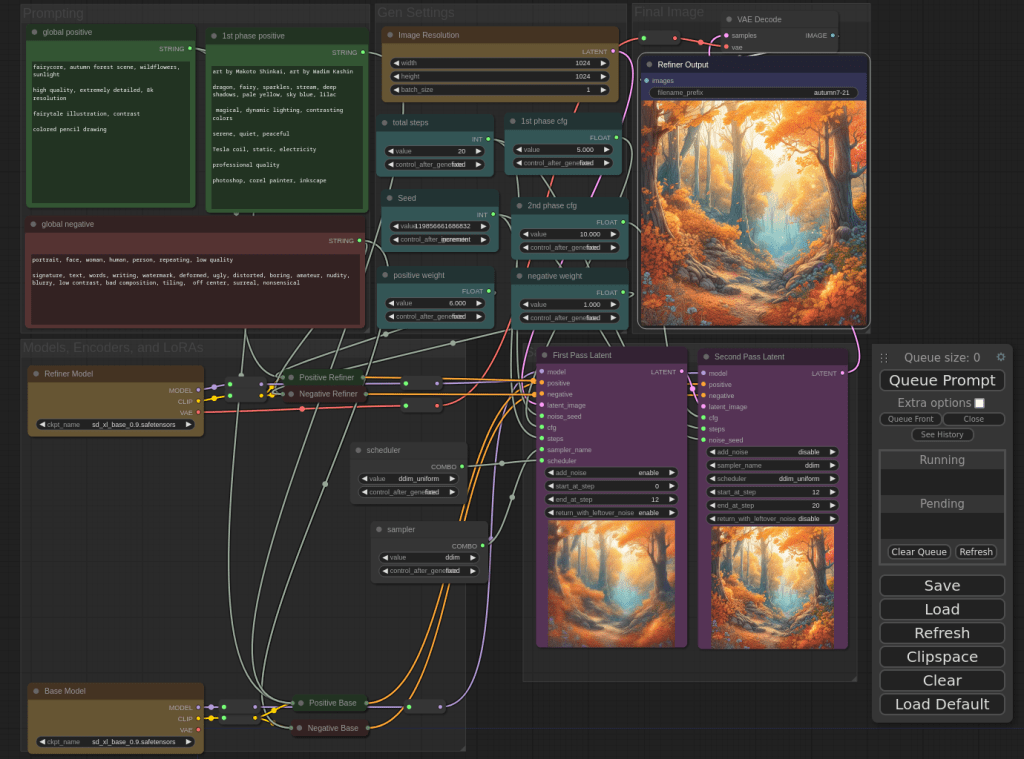Click the See History button
The image size is (1024, 759).
(x=942, y=434)
